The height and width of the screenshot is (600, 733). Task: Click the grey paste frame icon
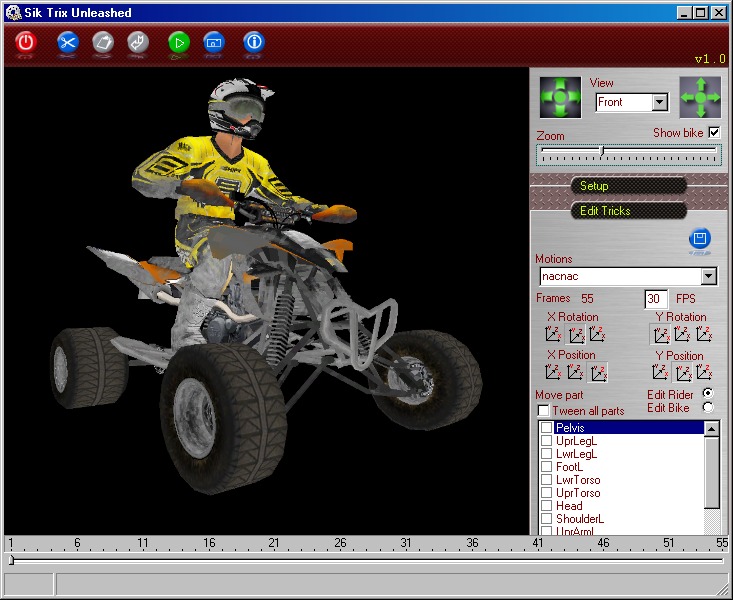coord(138,43)
